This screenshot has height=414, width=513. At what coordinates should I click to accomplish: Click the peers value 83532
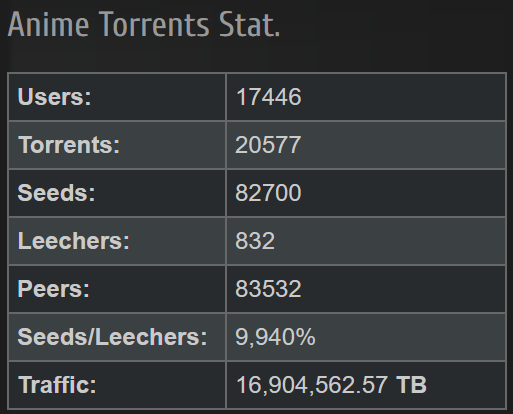[268, 289]
